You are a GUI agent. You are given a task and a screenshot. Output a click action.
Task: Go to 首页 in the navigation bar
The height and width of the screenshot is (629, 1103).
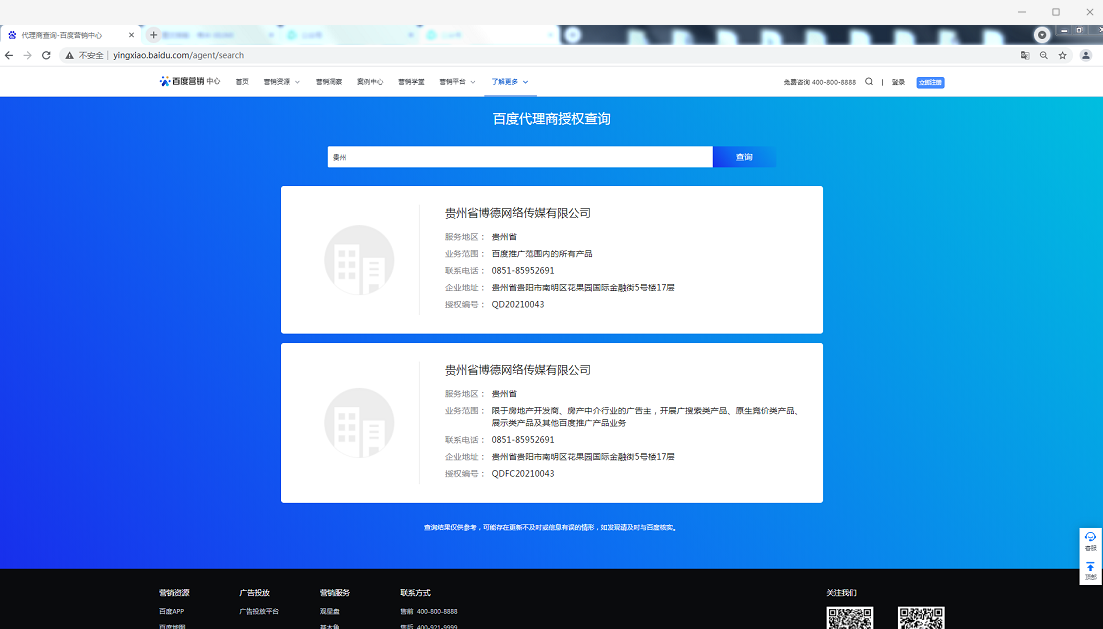(x=242, y=82)
